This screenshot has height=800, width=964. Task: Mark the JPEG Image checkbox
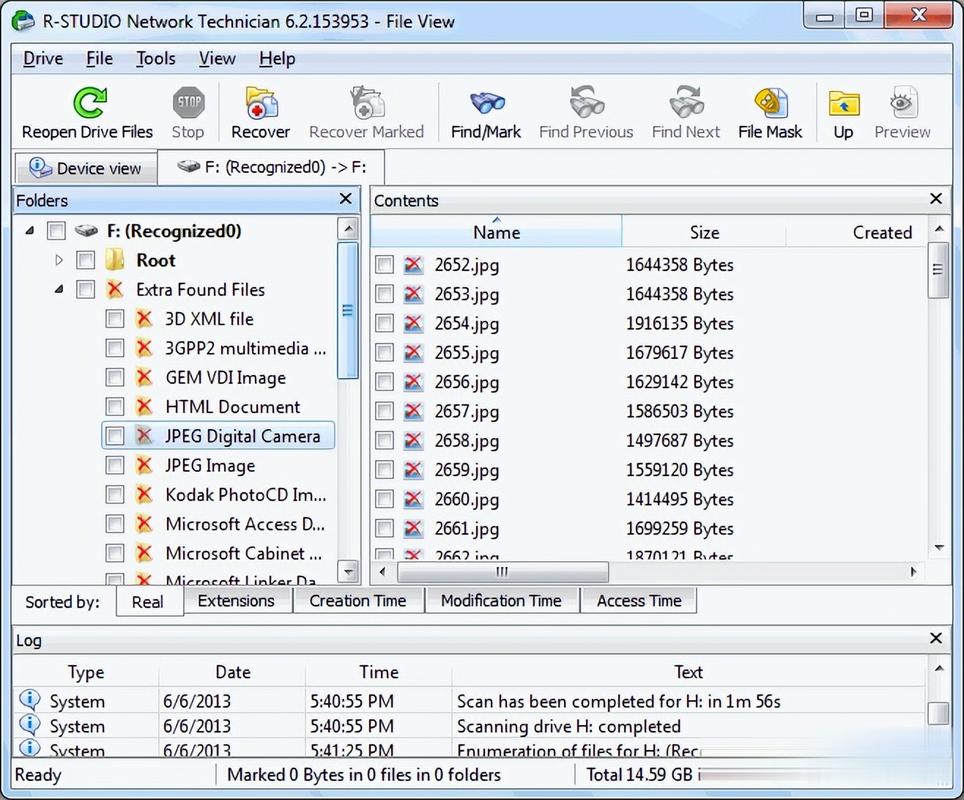[115, 465]
